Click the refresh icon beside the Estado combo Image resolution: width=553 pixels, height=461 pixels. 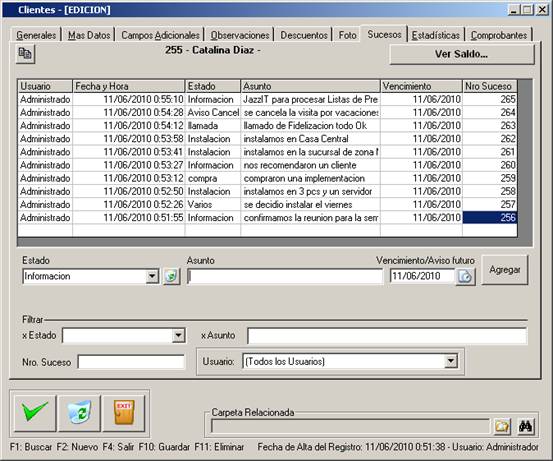click(x=171, y=276)
